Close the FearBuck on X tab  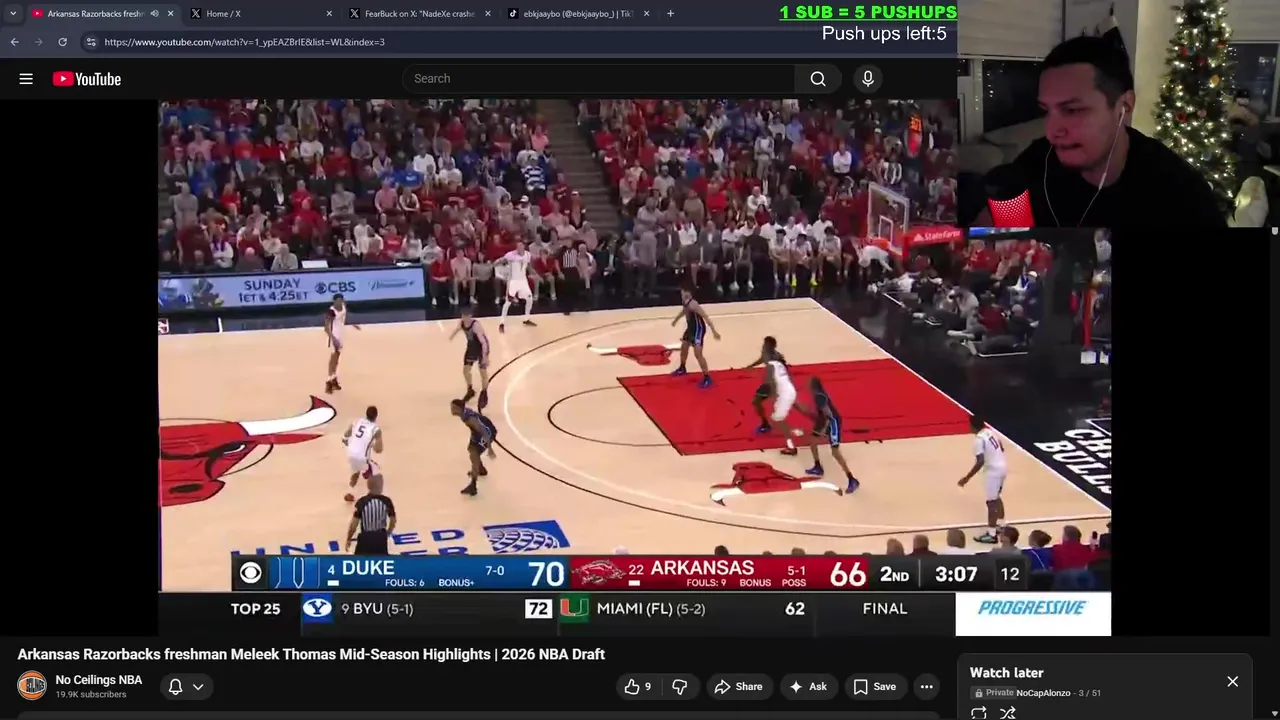point(488,14)
